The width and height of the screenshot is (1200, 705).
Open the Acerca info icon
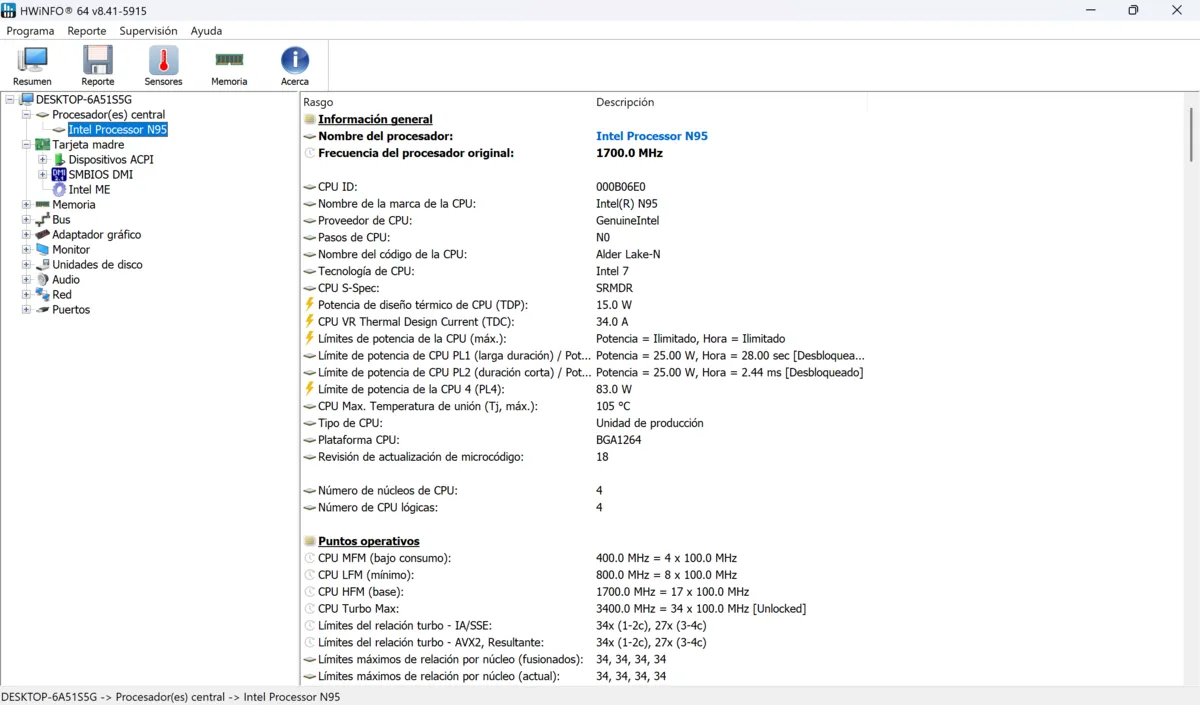pos(294,62)
